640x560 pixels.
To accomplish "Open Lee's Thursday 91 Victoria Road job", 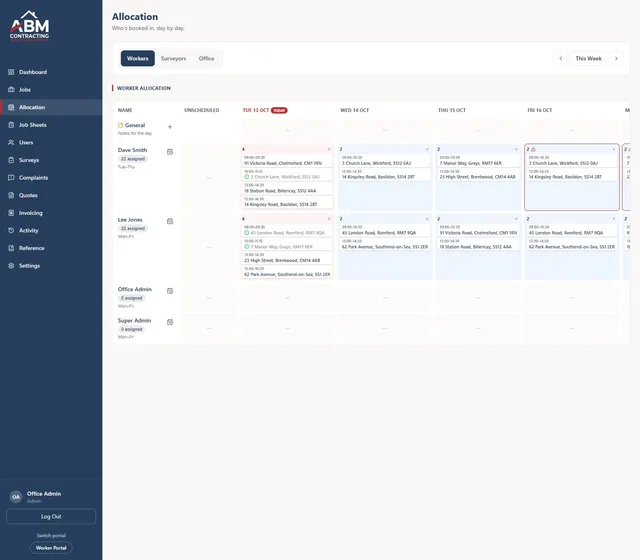I will [478, 230].
